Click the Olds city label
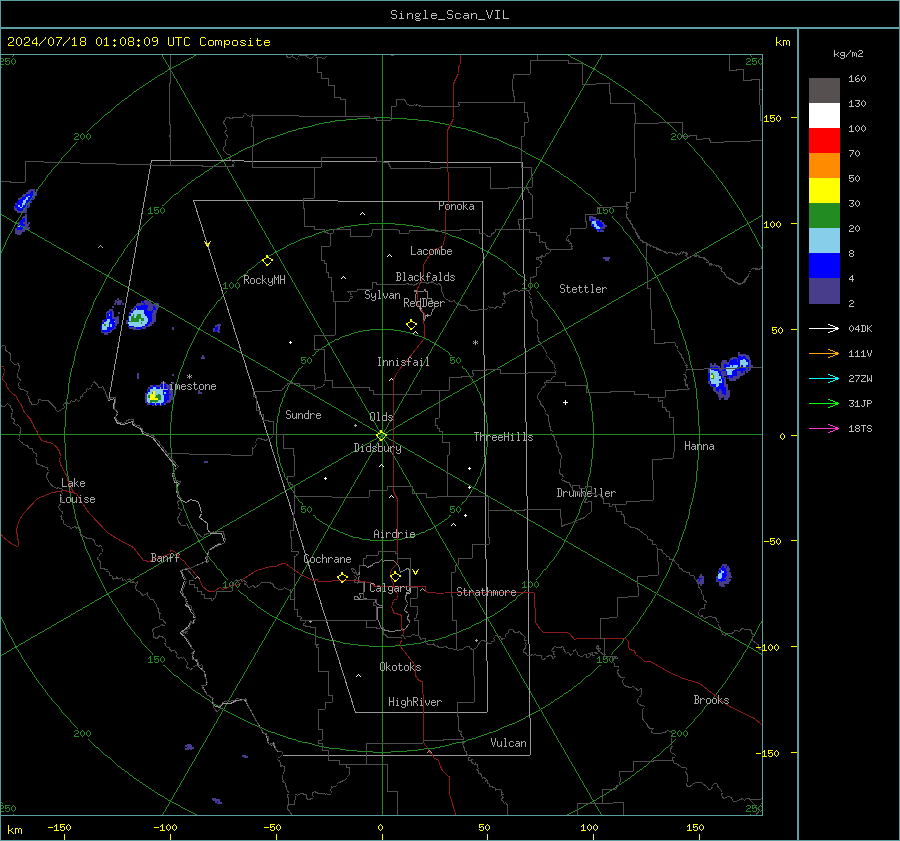 tap(381, 417)
